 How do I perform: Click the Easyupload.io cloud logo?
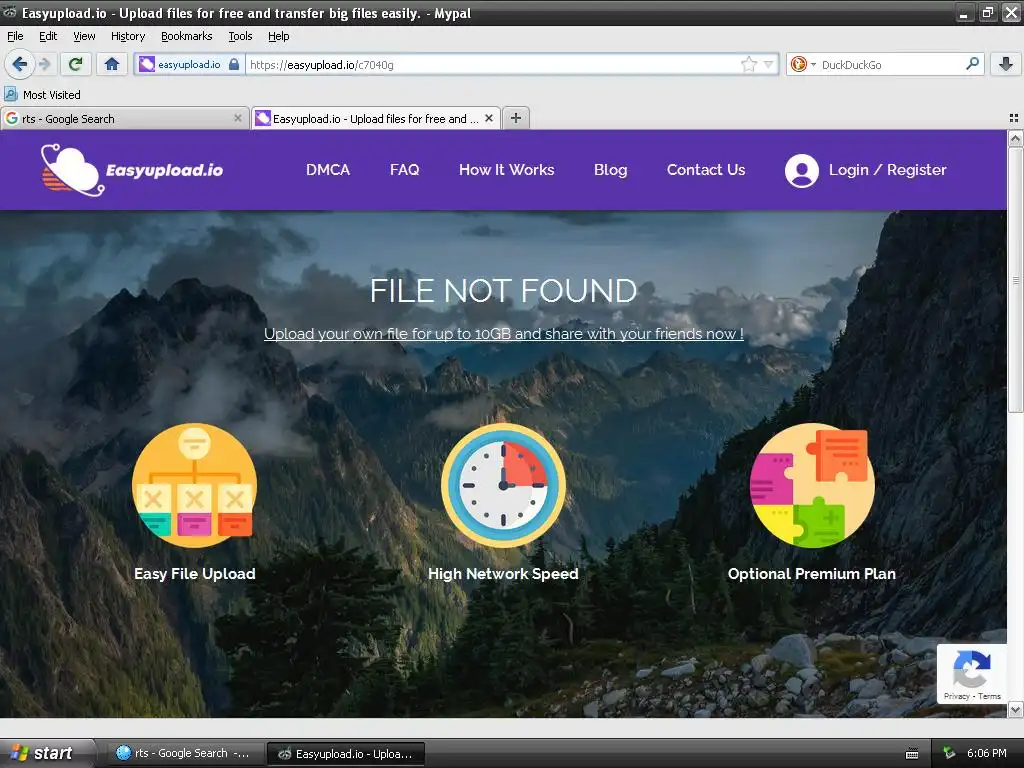click(x=132, y=170)
